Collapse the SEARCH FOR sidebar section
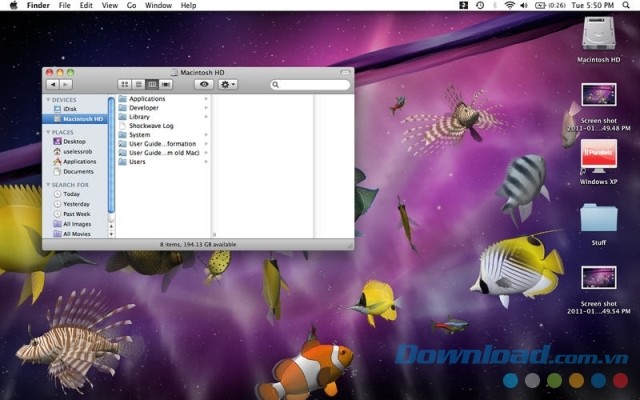This screenshot has height=400, width=640. (x=48, y=185)
